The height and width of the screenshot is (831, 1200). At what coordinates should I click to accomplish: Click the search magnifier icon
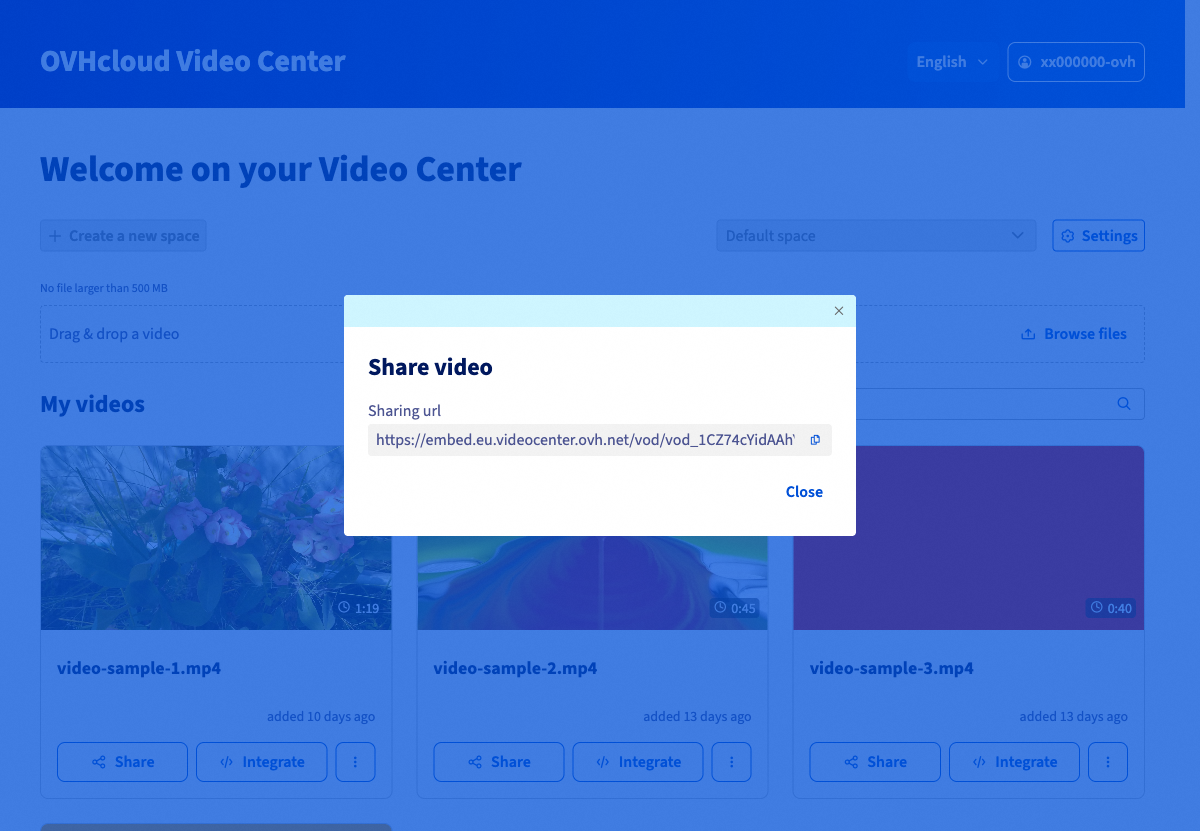click(1123, 403)
